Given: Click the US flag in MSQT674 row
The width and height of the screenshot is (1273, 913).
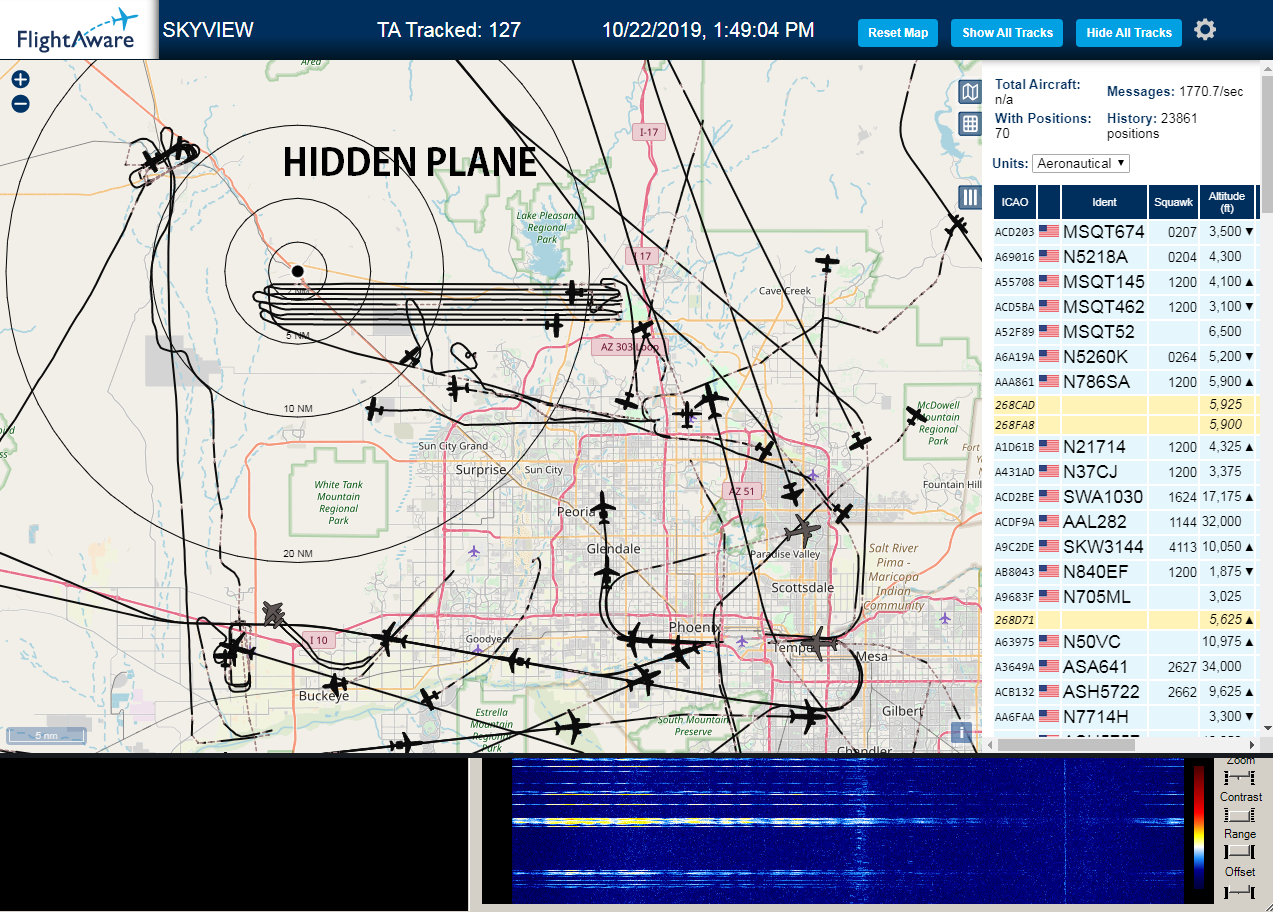Looking at the screenshot, I should coord(1049,231).
